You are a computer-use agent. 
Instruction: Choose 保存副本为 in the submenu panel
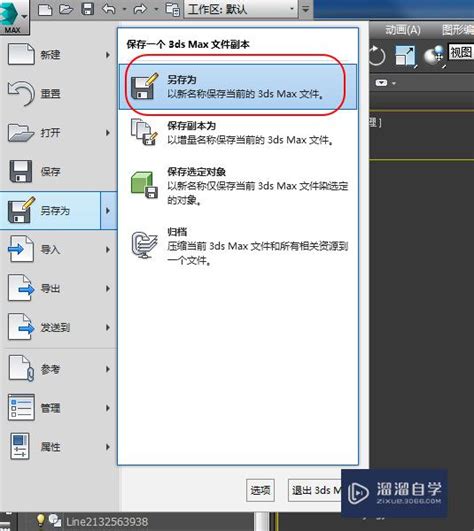[238, 132]
